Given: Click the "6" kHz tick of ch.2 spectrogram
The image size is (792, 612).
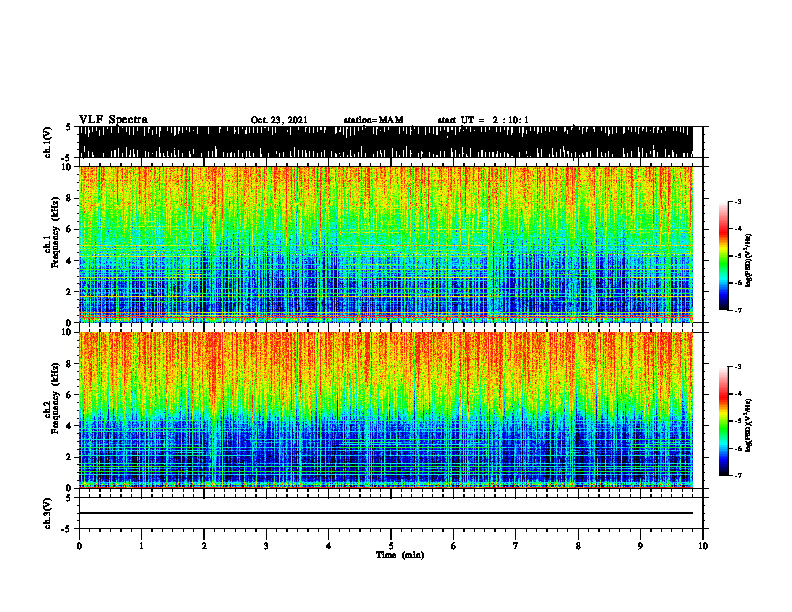Looking at the screenshot, I should pyautogui.click(x=70, y=395).
